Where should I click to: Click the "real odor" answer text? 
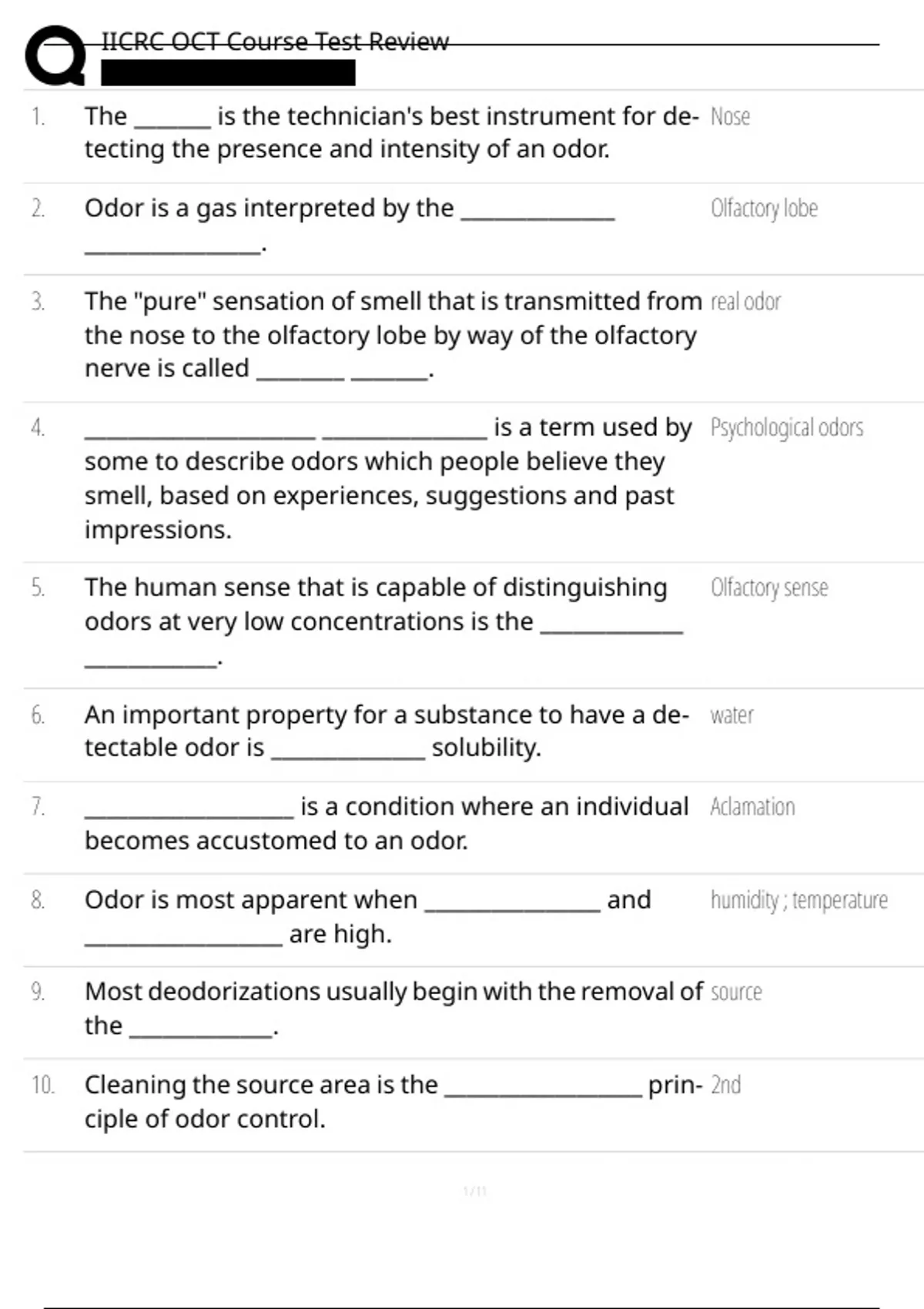click(745, 302)
